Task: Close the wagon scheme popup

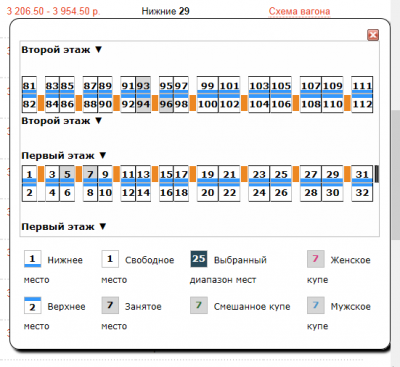Action: 373,35
